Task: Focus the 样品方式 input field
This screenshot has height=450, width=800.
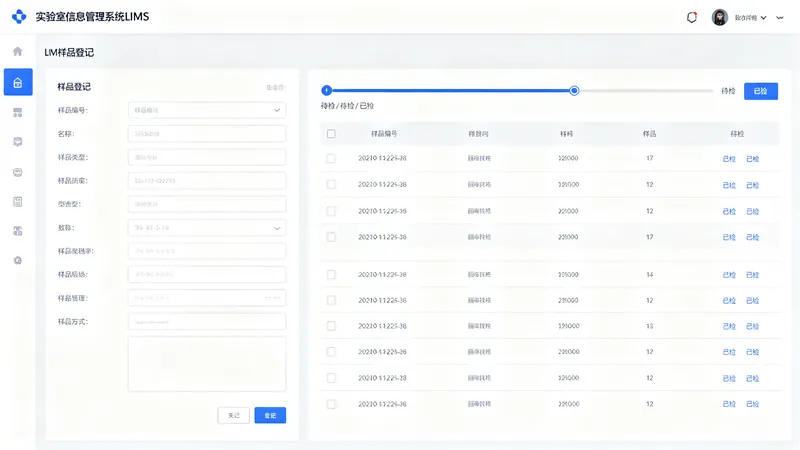Action: [x=207, y=321]
